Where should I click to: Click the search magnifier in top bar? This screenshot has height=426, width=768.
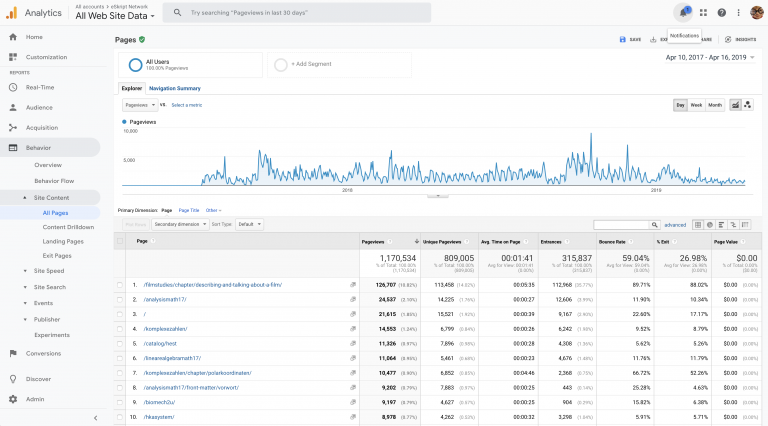tap(177, 13)
